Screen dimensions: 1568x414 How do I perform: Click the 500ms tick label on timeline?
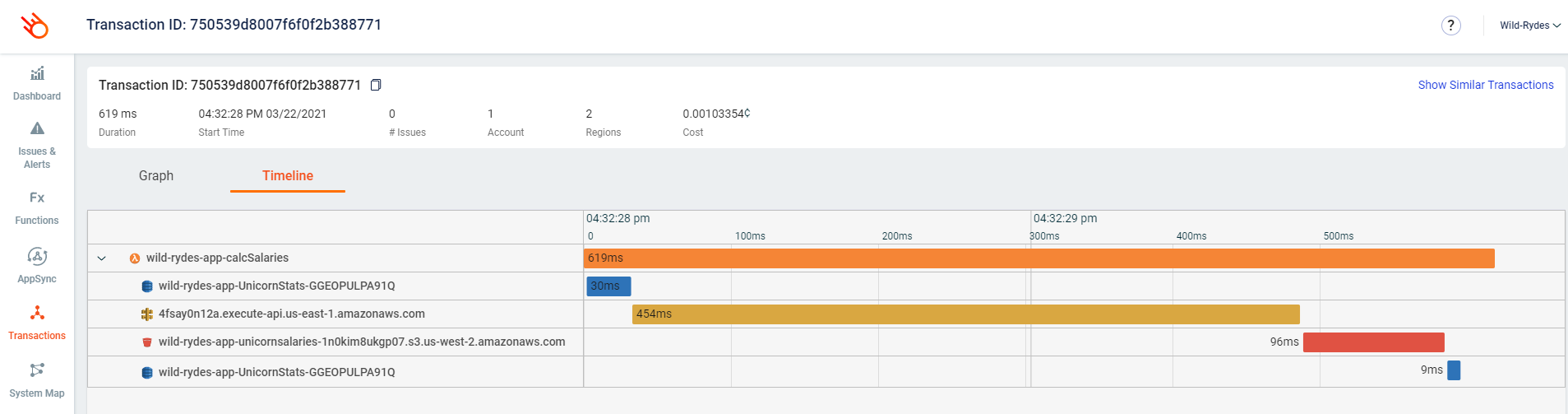[x=1339, y=236]
